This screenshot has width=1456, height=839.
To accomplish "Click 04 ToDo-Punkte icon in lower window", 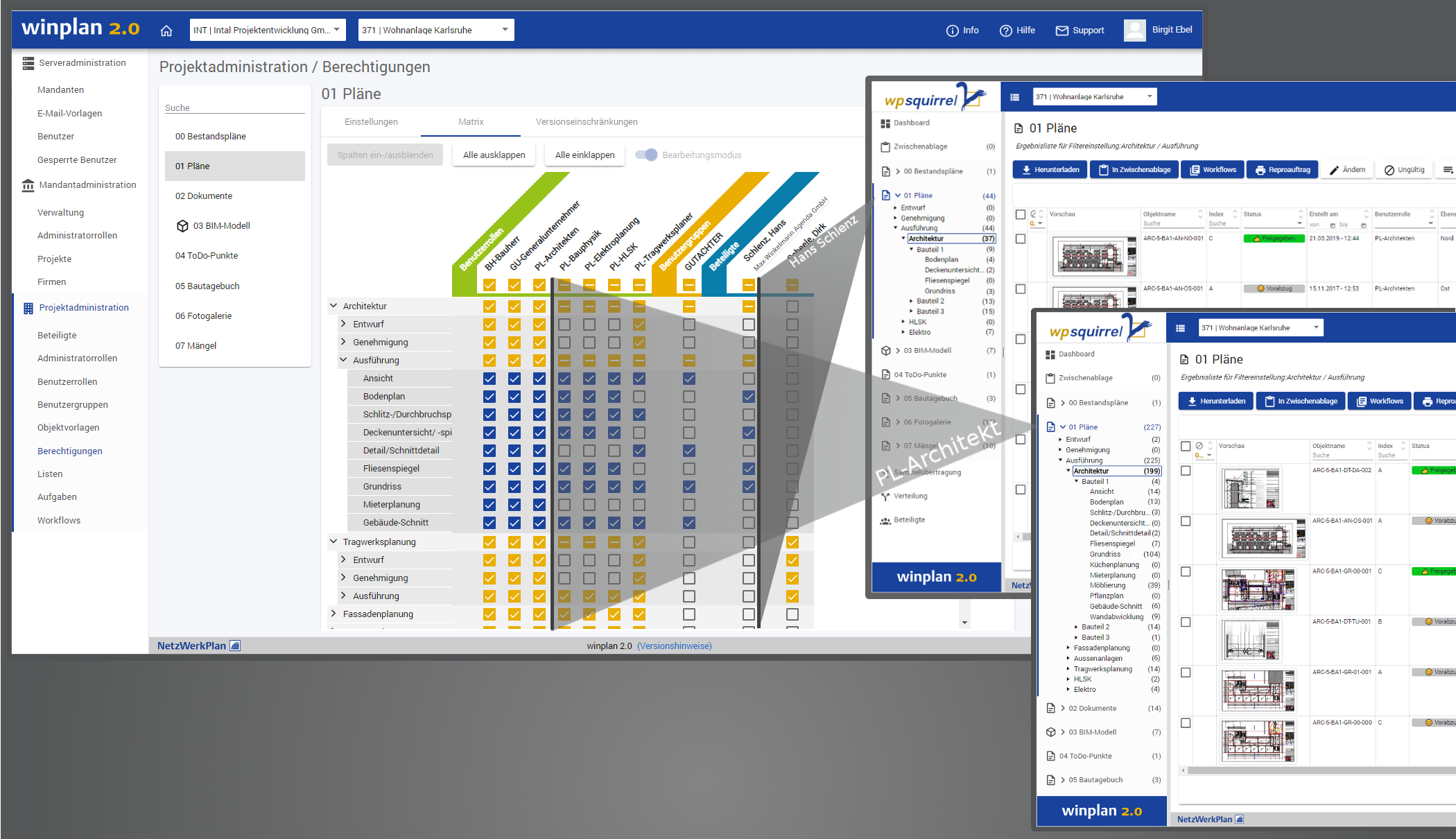I will pos(1051,756).
